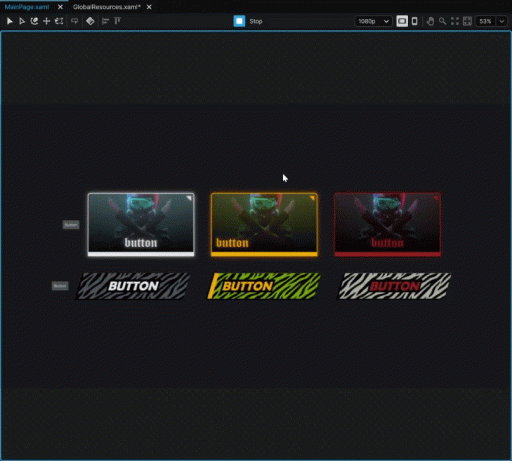Select the outlined arrow Direct Selection tool
This screenshot has height=461, width=512.
(22, 21)
